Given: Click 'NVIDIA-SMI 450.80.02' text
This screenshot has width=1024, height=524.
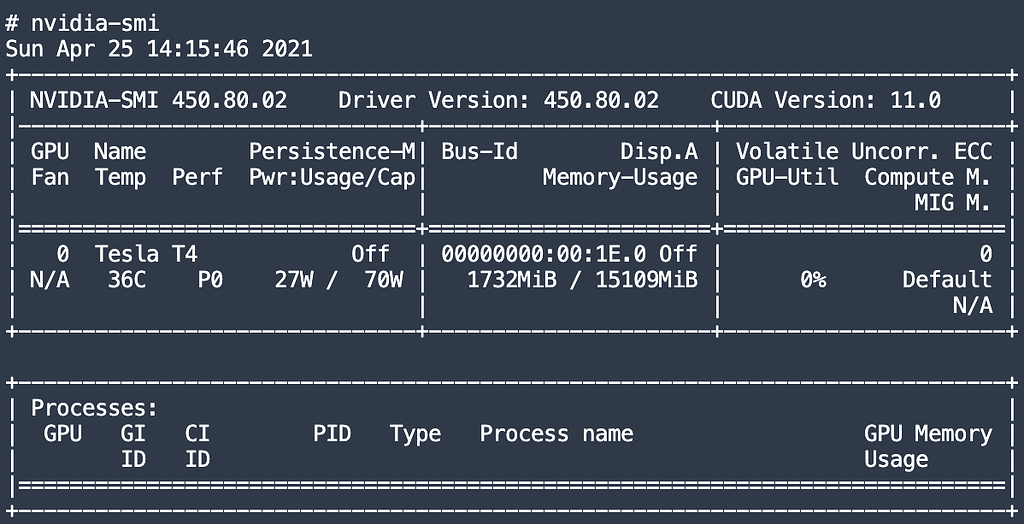Looking at the screenshot, I should pyautogui.click(x=158, y=100).
